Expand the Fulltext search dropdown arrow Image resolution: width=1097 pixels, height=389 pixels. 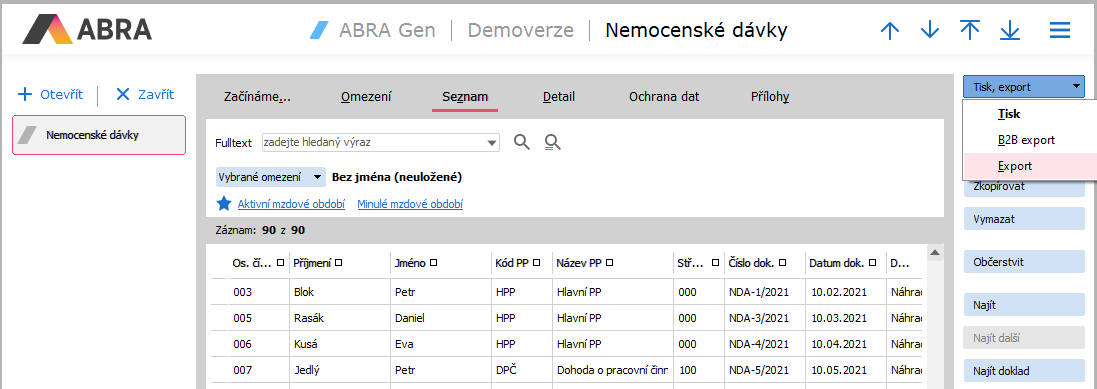point(491,143)
